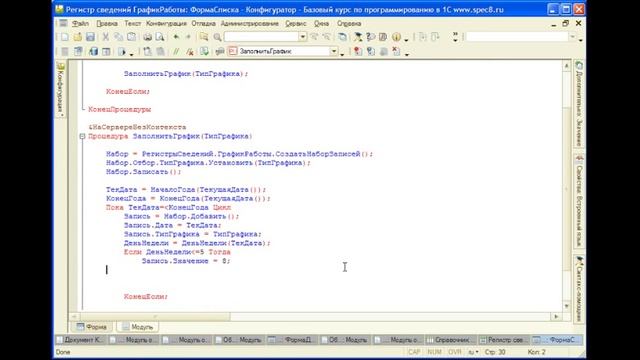
Task: Open the Правка menu
Action: point(107,24)
